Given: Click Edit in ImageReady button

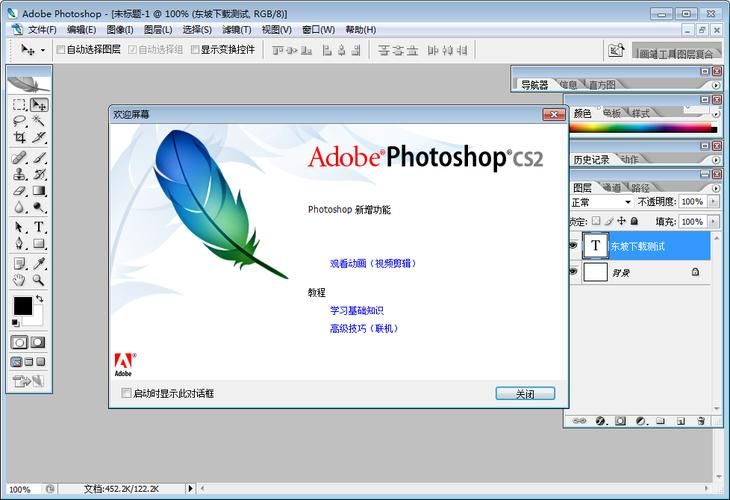Looking at the screenshot, I should click(x=28, y=382).
